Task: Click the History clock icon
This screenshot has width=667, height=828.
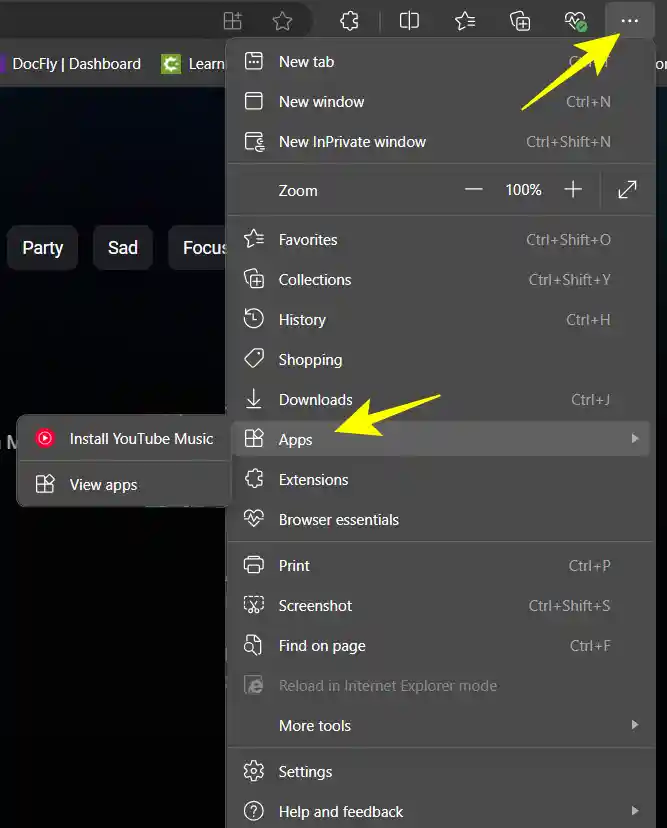Action: 254,318
